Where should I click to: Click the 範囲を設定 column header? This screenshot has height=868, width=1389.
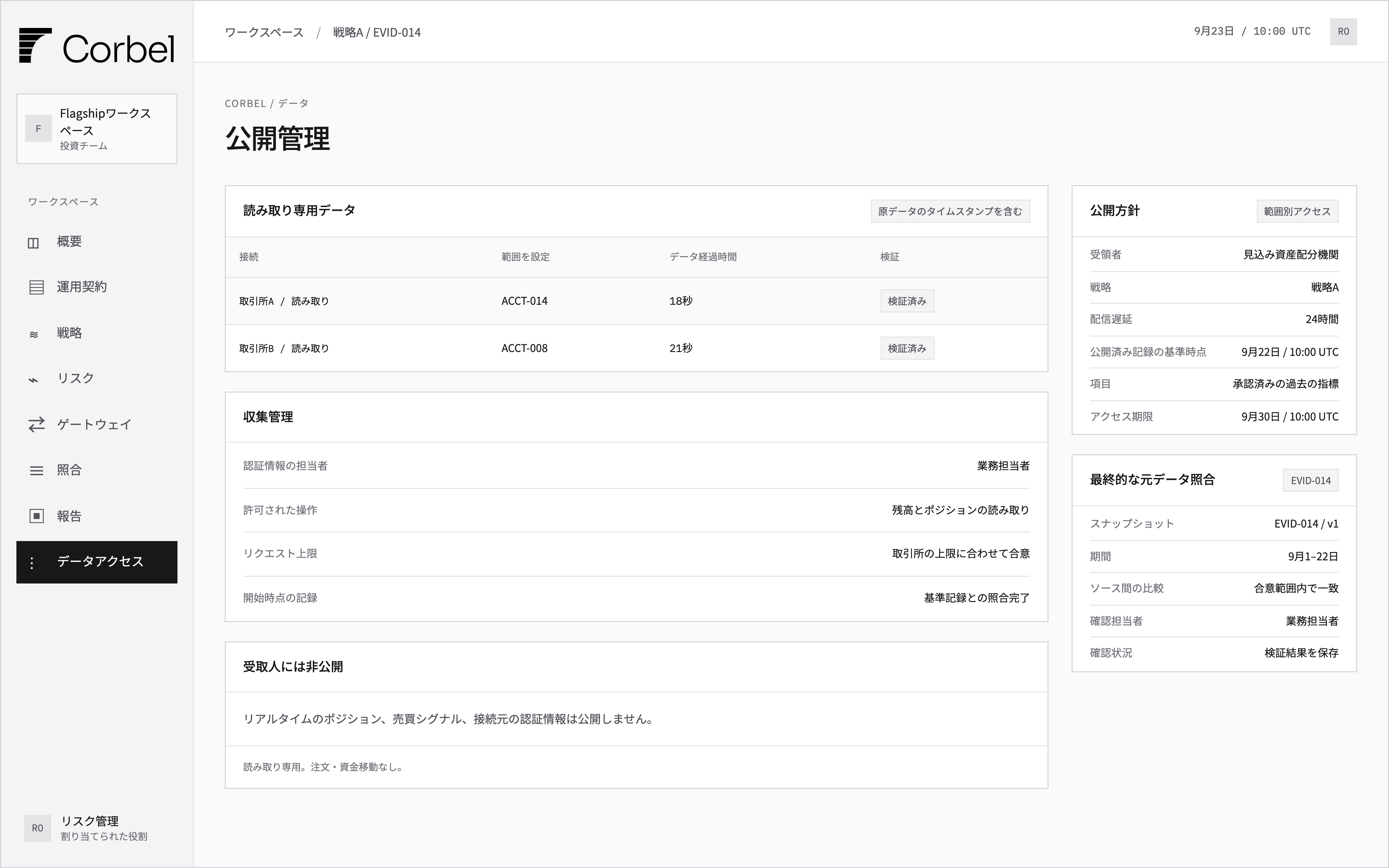525,257
